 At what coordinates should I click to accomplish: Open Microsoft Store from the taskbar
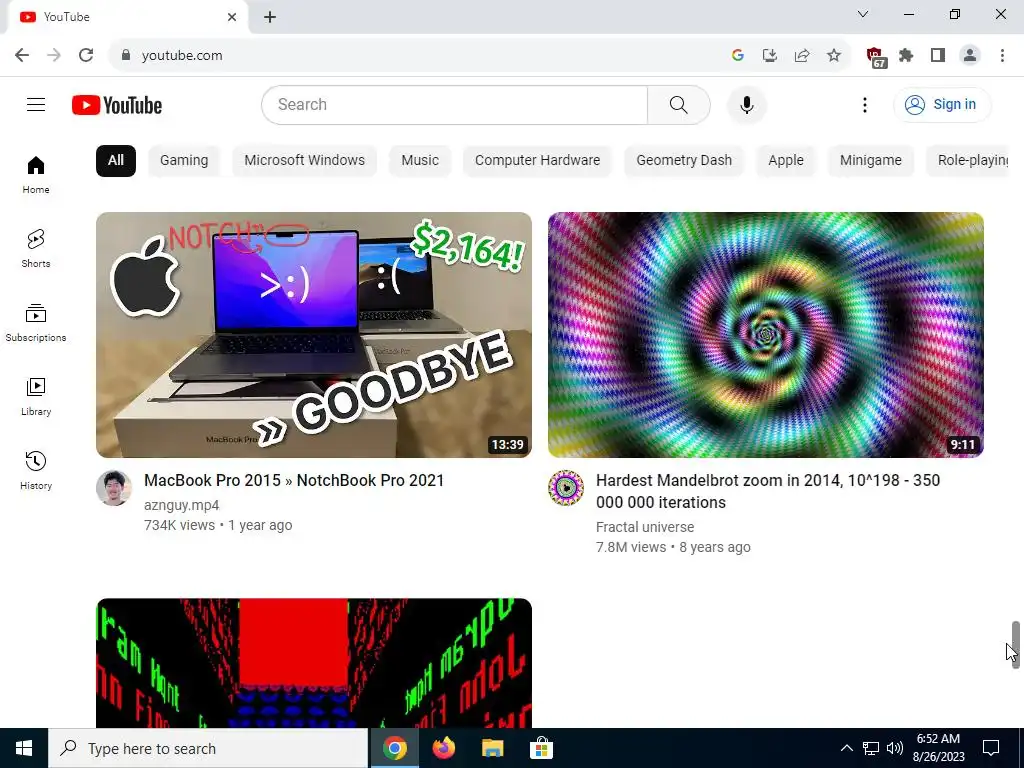point(541,748)
